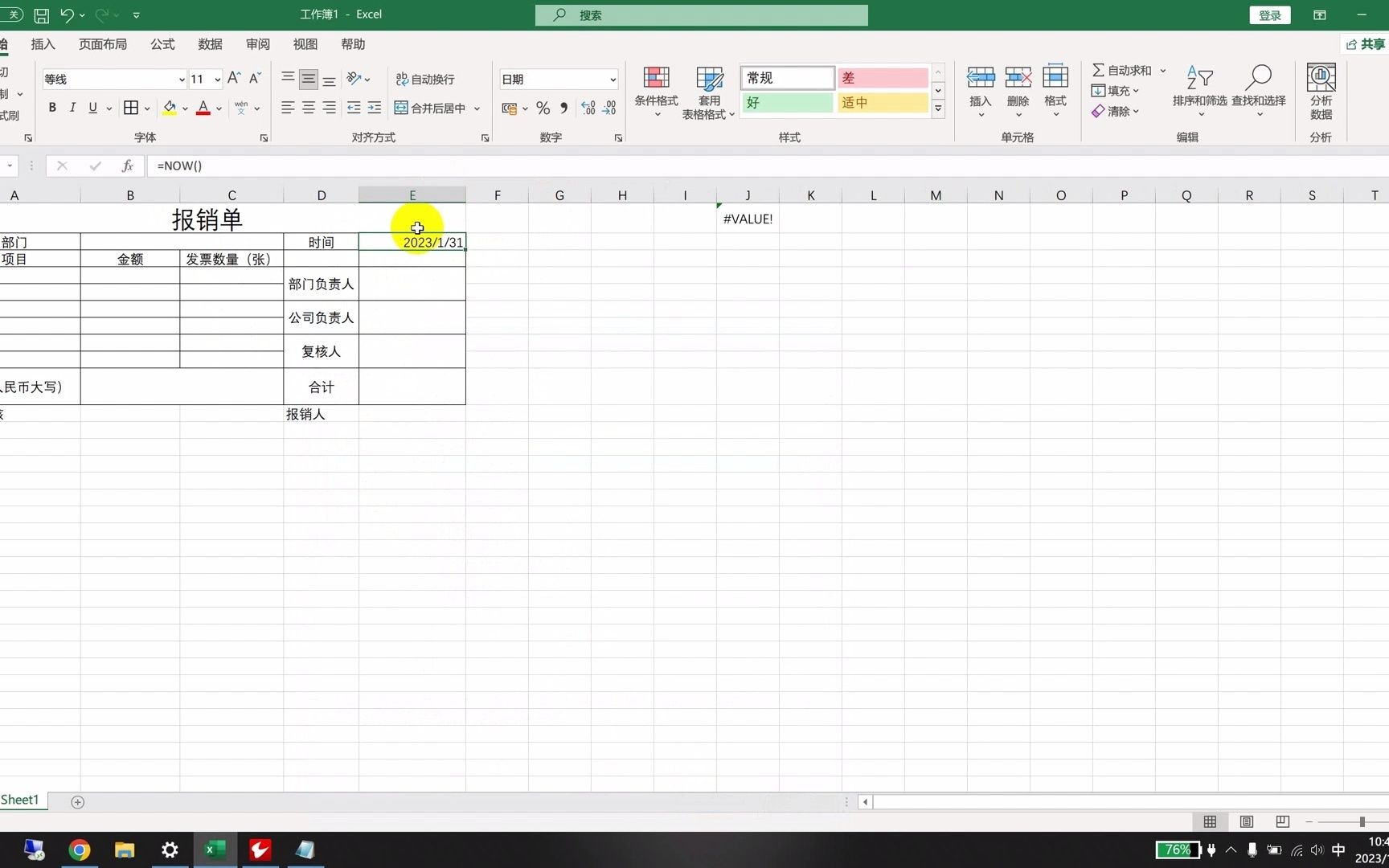Screen dimensions: 1389x868
Task: Open Chrome from the taskbar
Action: pos(80,850)
